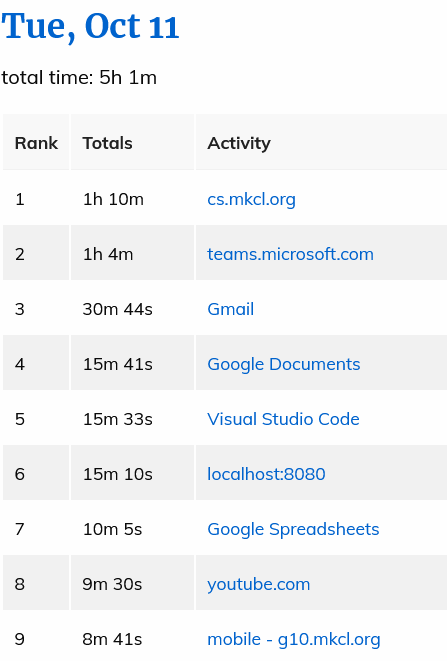
Task: Click the 1h 4m total cell
Action: tap(132, 254)
